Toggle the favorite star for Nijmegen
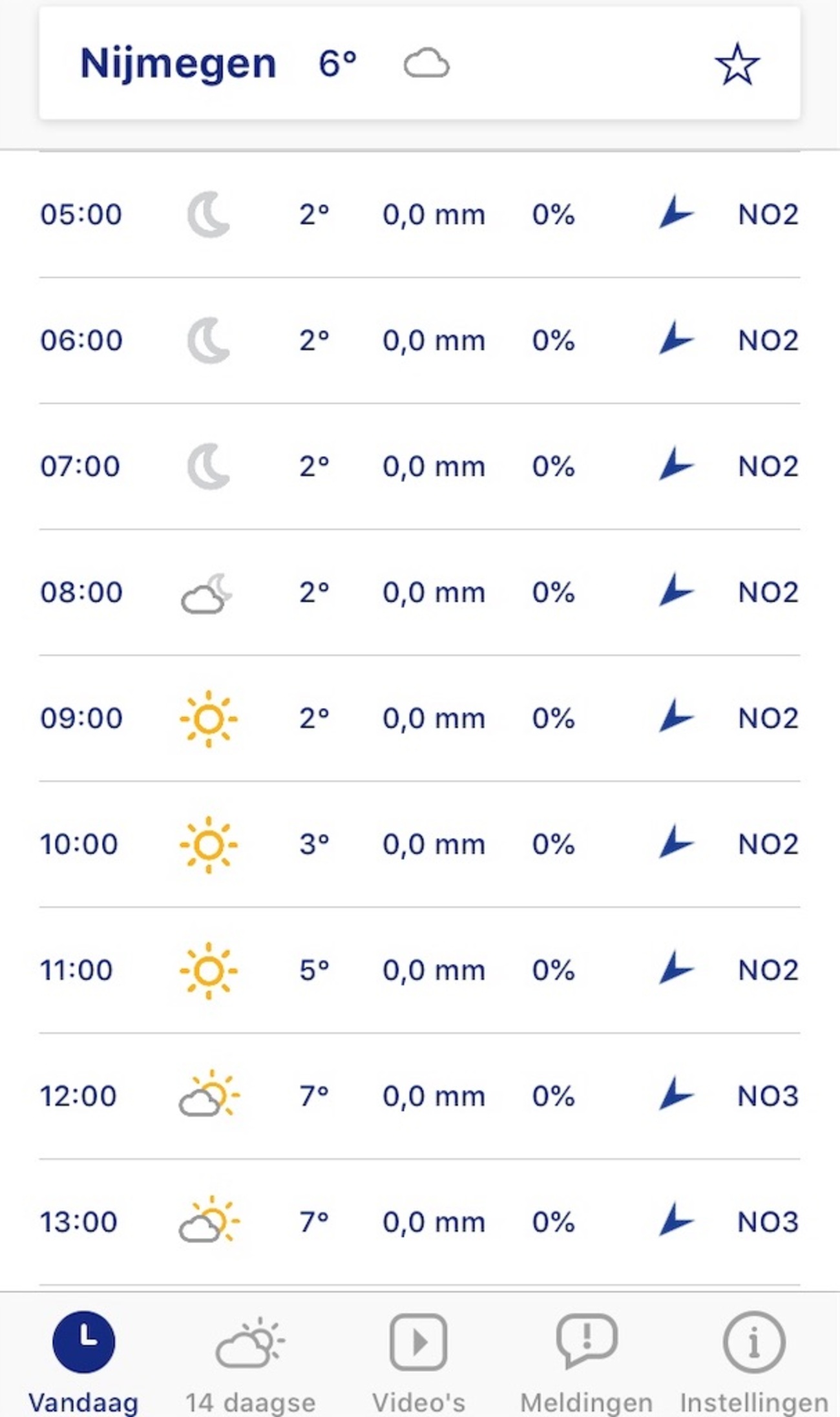Image resolution: width=840 pixels, height=1417 pixels. tap(737, 64)
